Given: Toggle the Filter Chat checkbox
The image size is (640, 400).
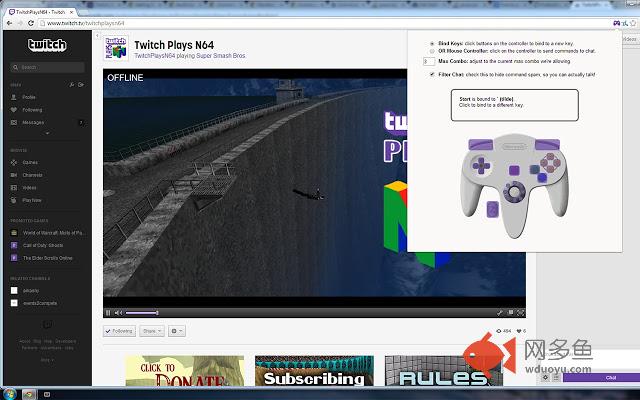Looking at the screenshot, I should coord(431,74).
